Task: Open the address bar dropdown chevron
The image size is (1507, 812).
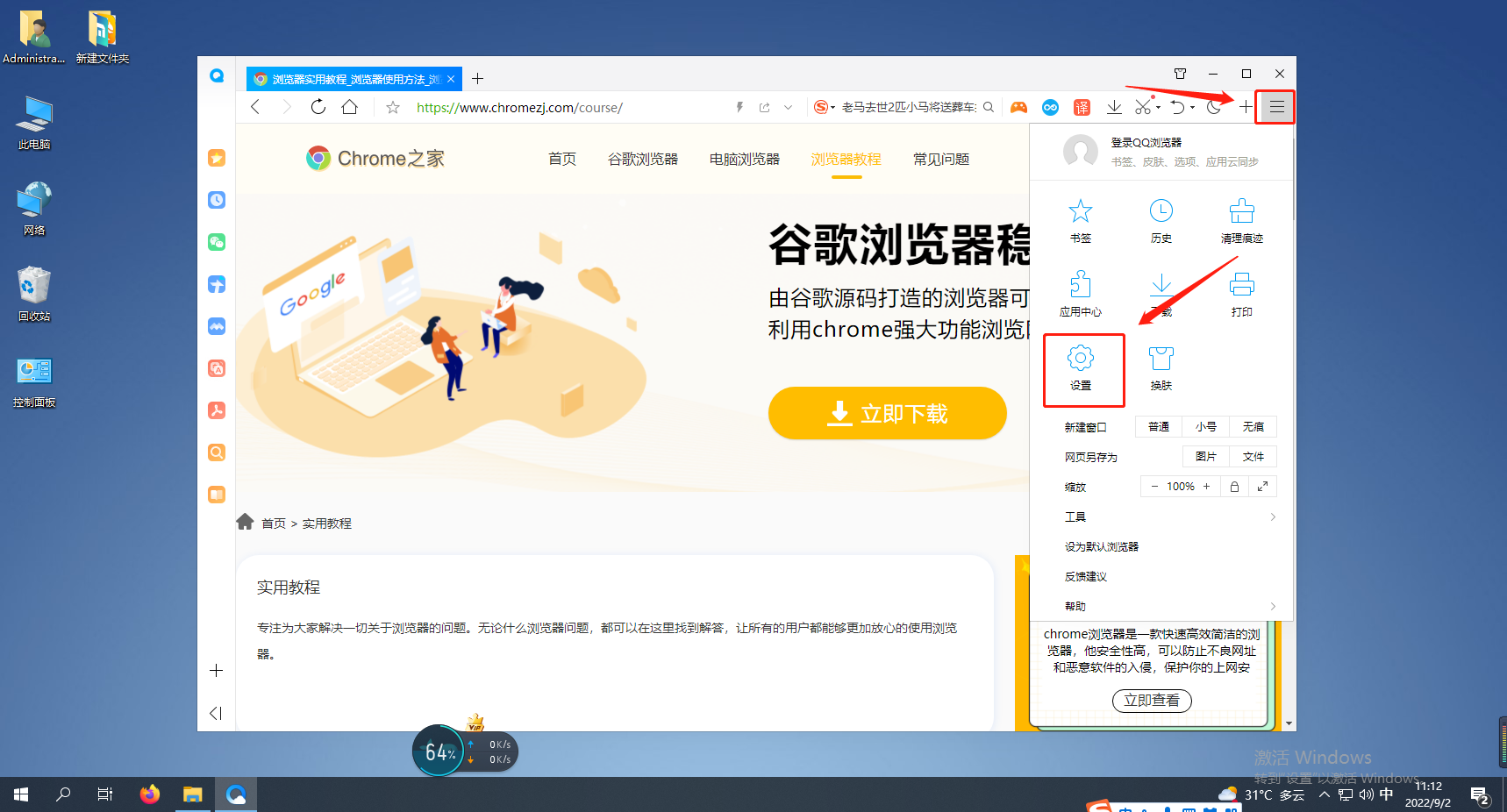Action: click(788, 107)
